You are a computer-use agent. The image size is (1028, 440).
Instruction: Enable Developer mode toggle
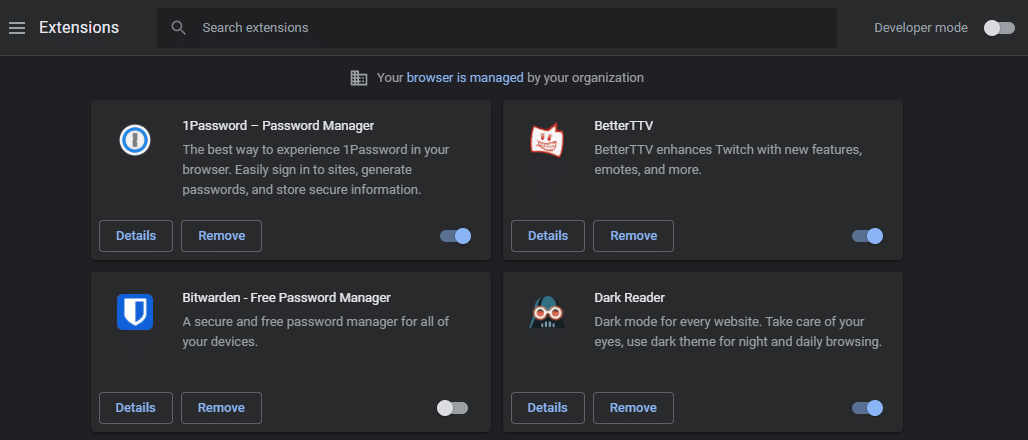[x=999, y=28]
